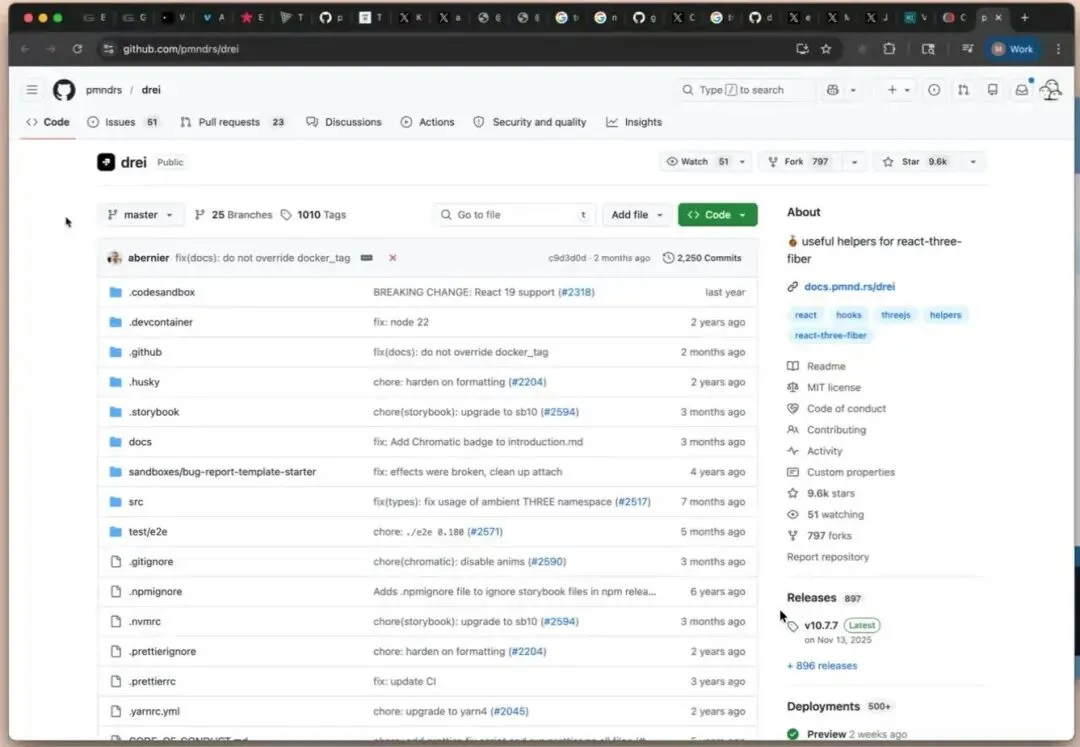Viewport: 1080px width, 747px height.
Task: Switch to the Issues tab
Action: coord(123,122)
